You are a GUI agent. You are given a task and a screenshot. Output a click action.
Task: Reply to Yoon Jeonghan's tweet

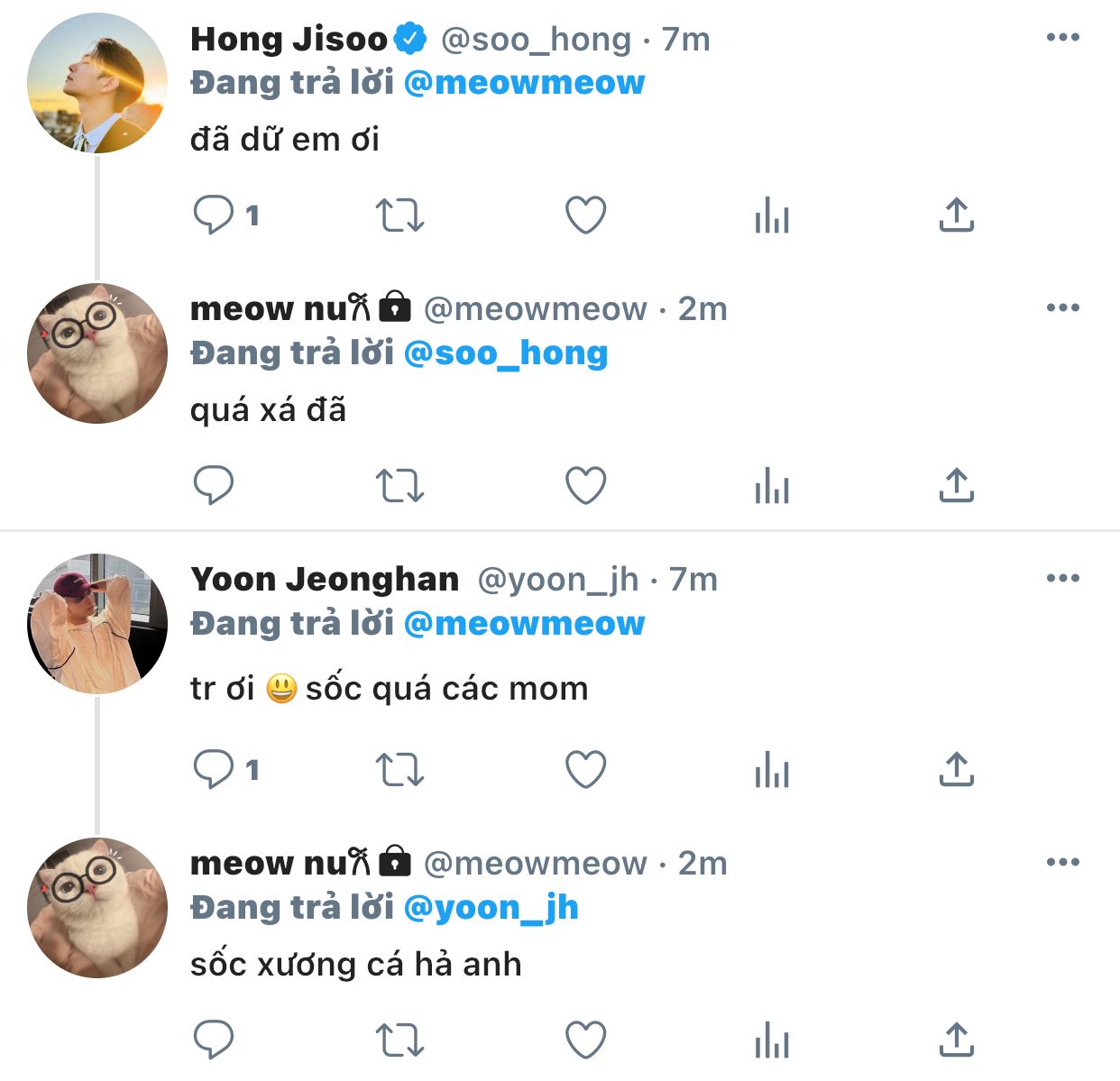point(215,770)
